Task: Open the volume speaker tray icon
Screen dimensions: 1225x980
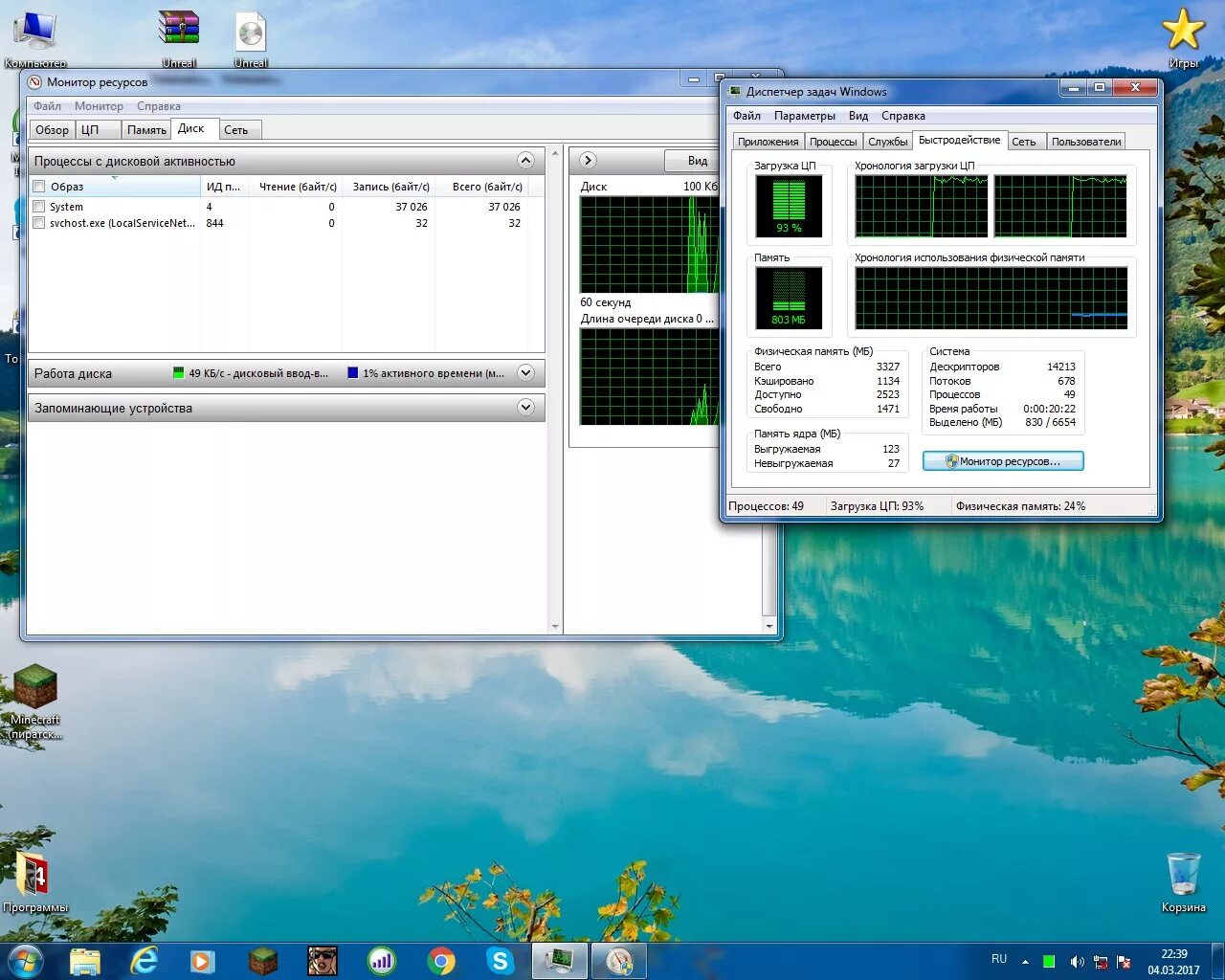Action: [x=1076, y=961]
